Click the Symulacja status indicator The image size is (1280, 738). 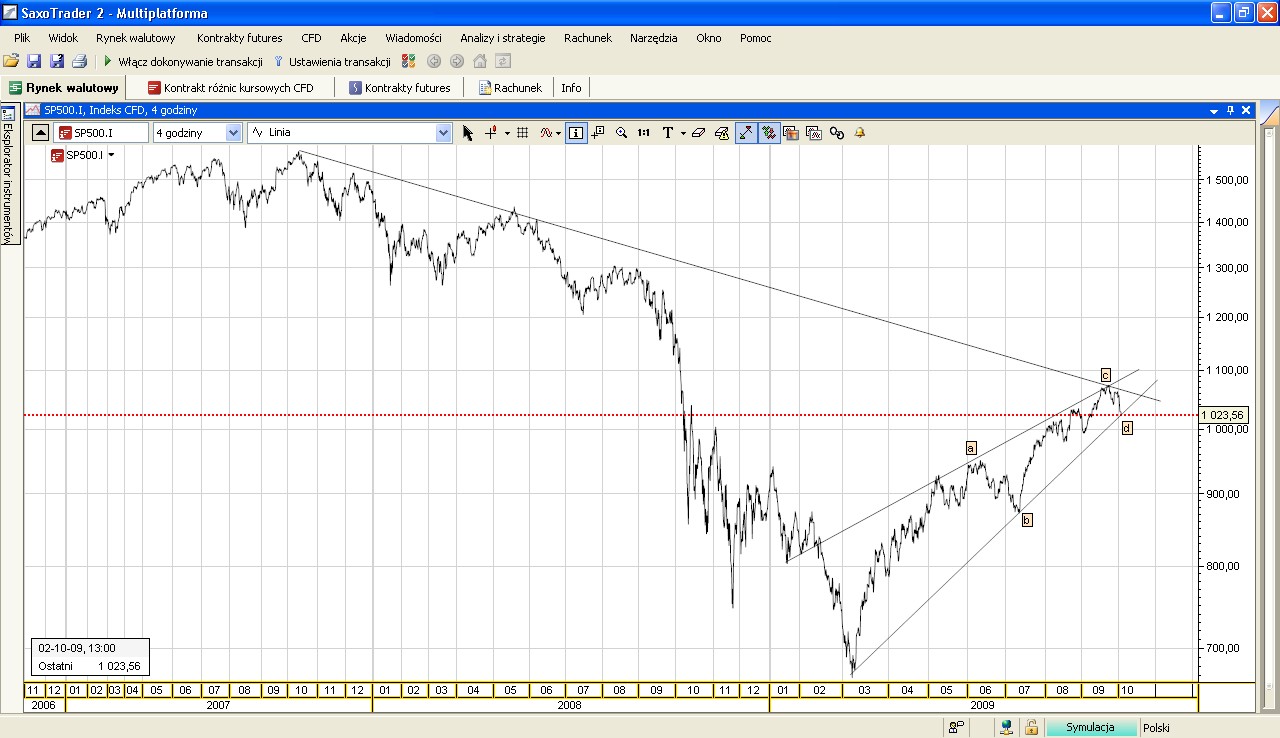pyautogui.click(x=1090, y=728)
